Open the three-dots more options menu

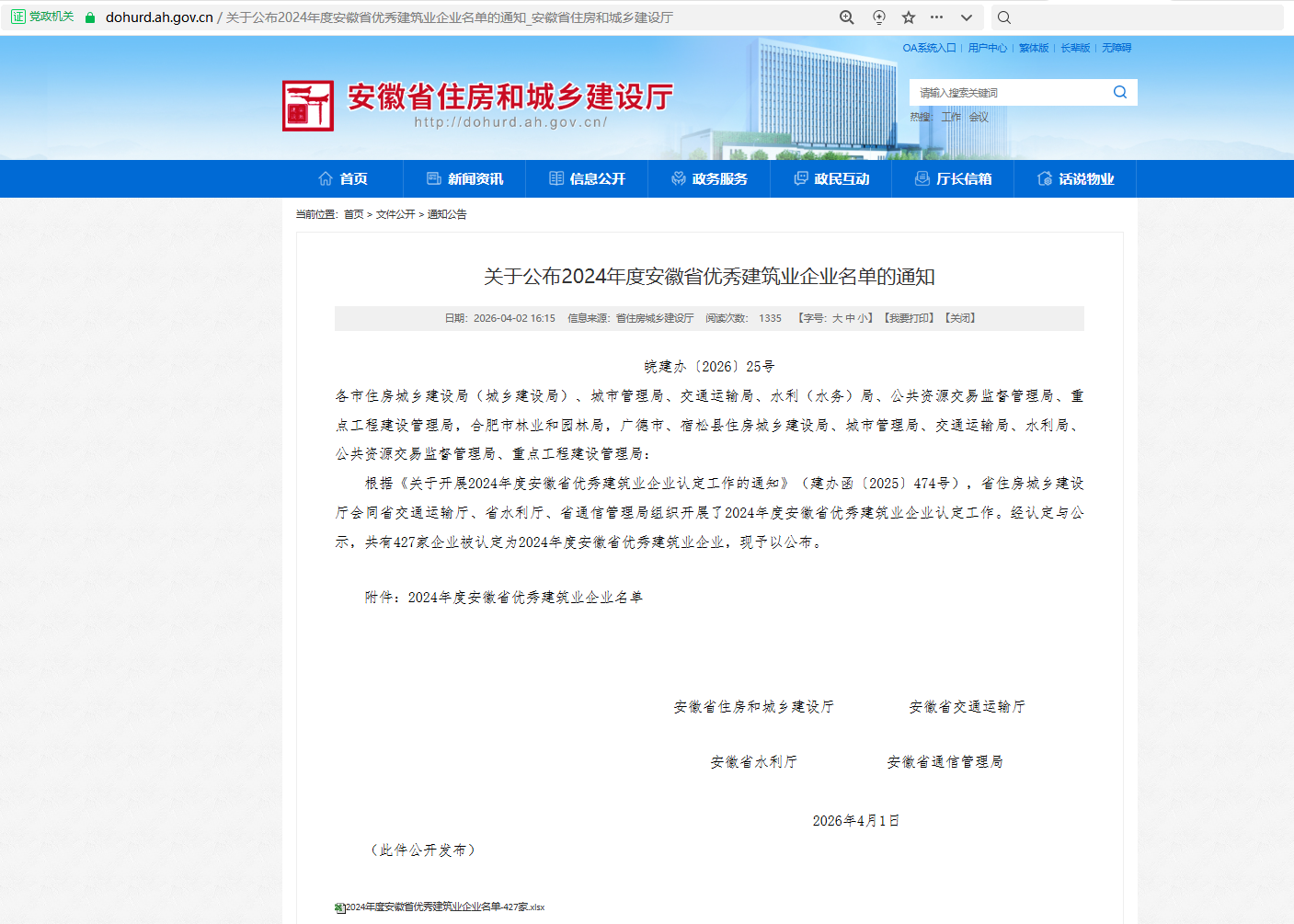(936, 17)
